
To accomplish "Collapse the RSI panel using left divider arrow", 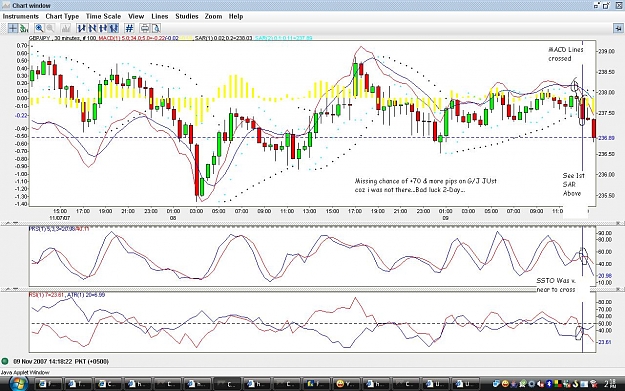I will click(9, 289).
